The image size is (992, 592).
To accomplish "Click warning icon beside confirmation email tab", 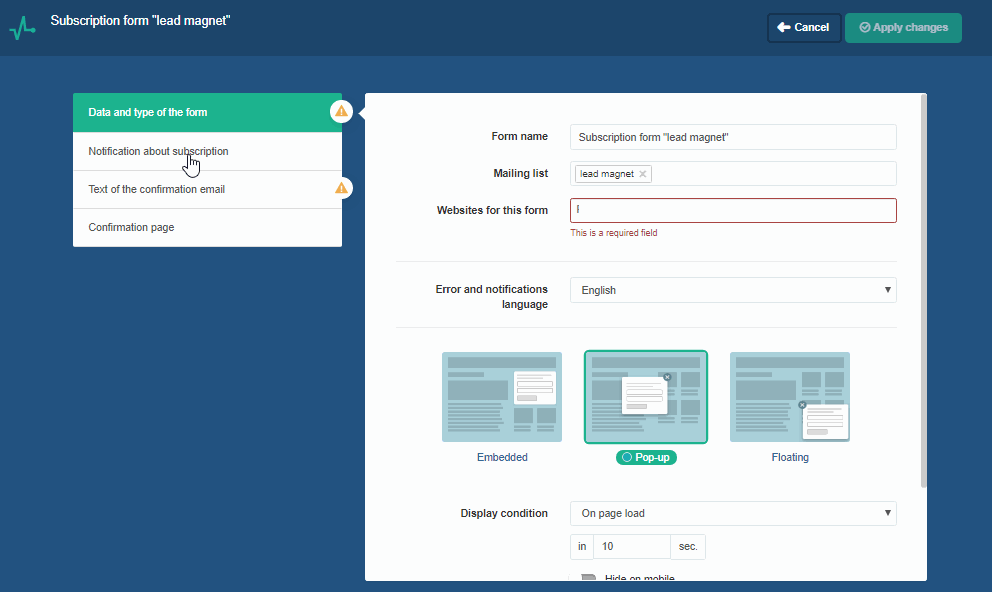I will pyautogui.click(x=342, y=187).
